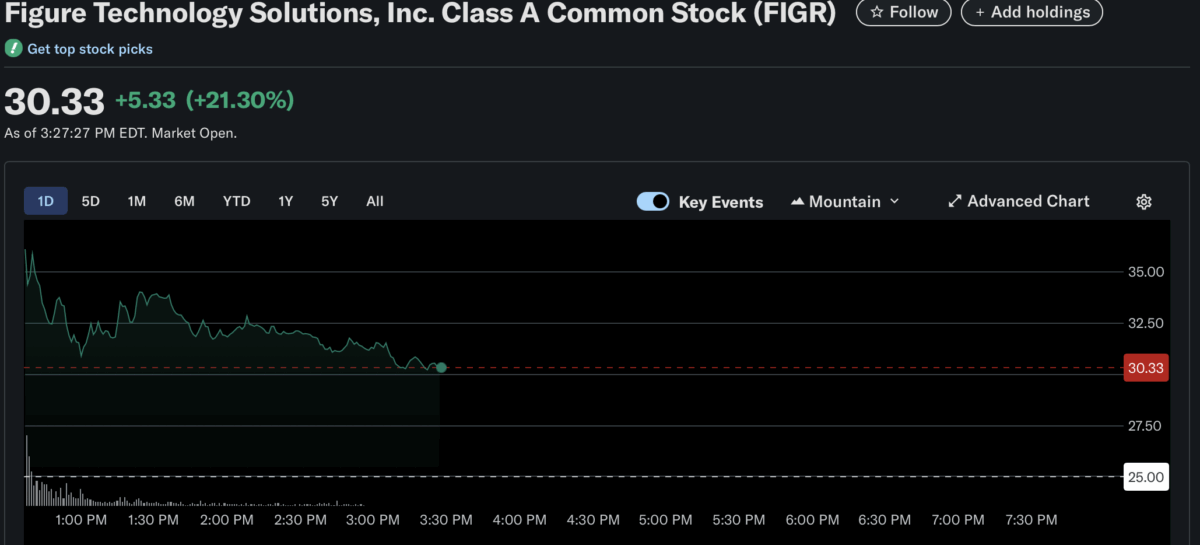
Task: Click the green top stock picks icon
Action: pyautogui.click(x=13, y=48)
